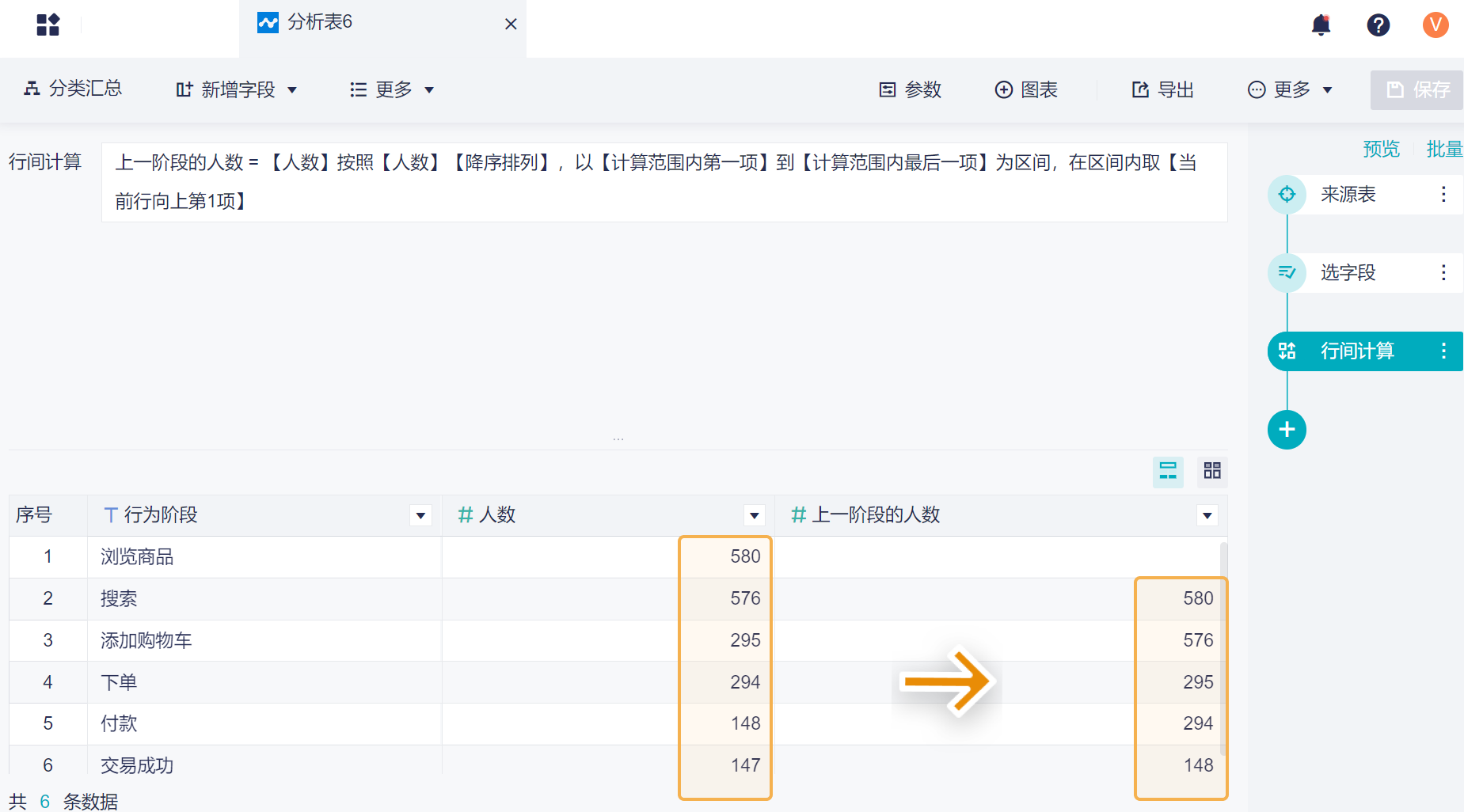Click the table vertical scrollbar
Image resolution: width=1464 pixels, height=812 pixels.
pos(1223,649)
